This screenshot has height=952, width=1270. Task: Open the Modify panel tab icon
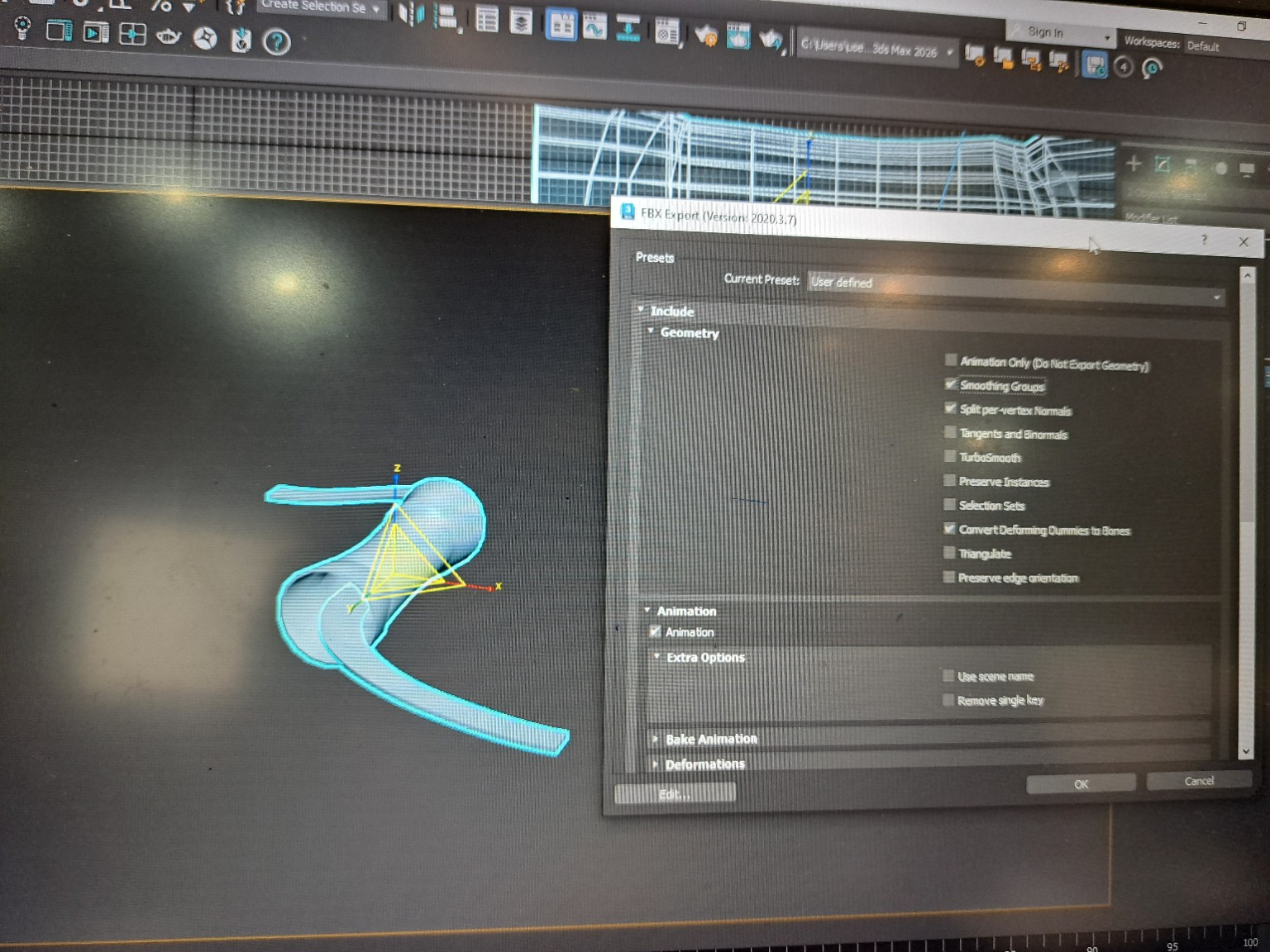tap(1163, 164)
